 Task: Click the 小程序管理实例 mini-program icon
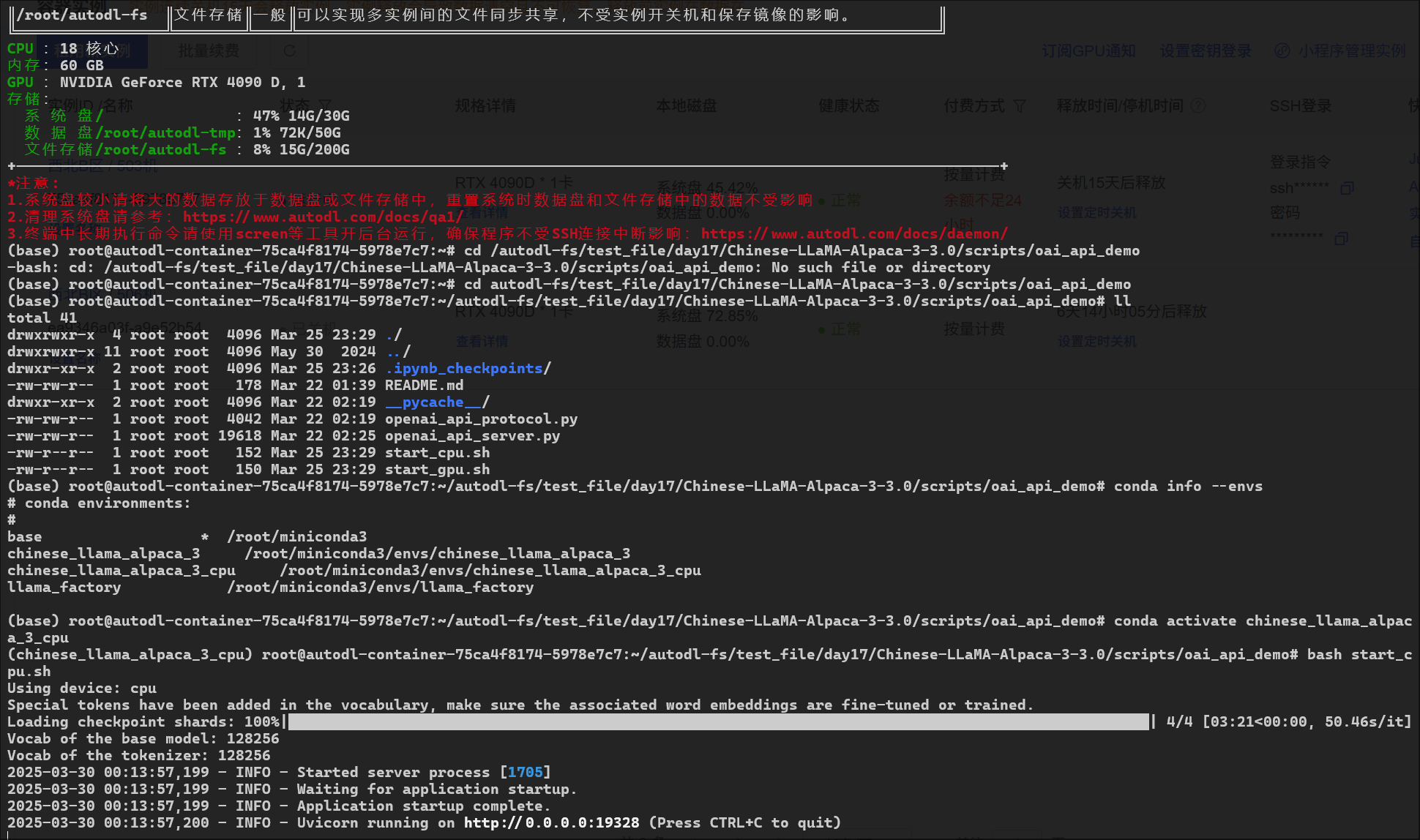click(1282, 50)
